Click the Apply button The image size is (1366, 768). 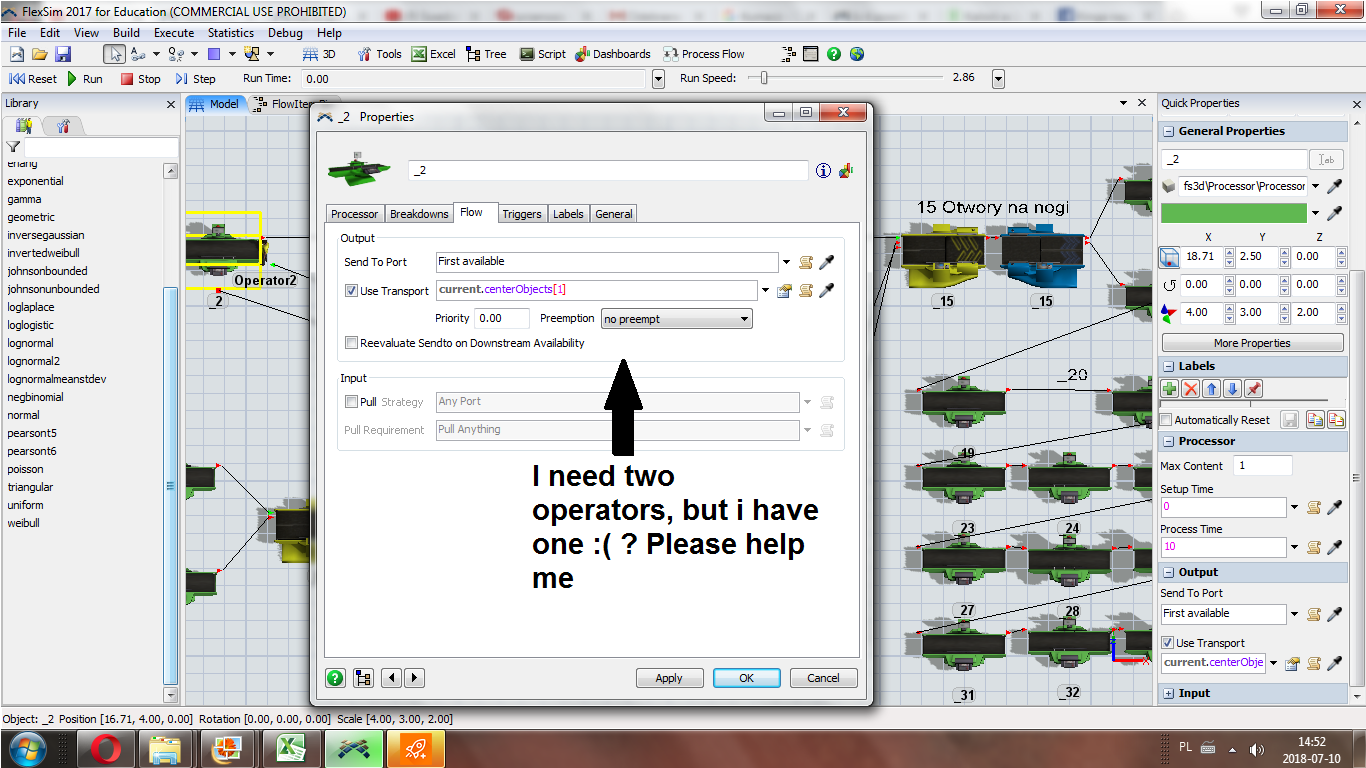[669, 678]
